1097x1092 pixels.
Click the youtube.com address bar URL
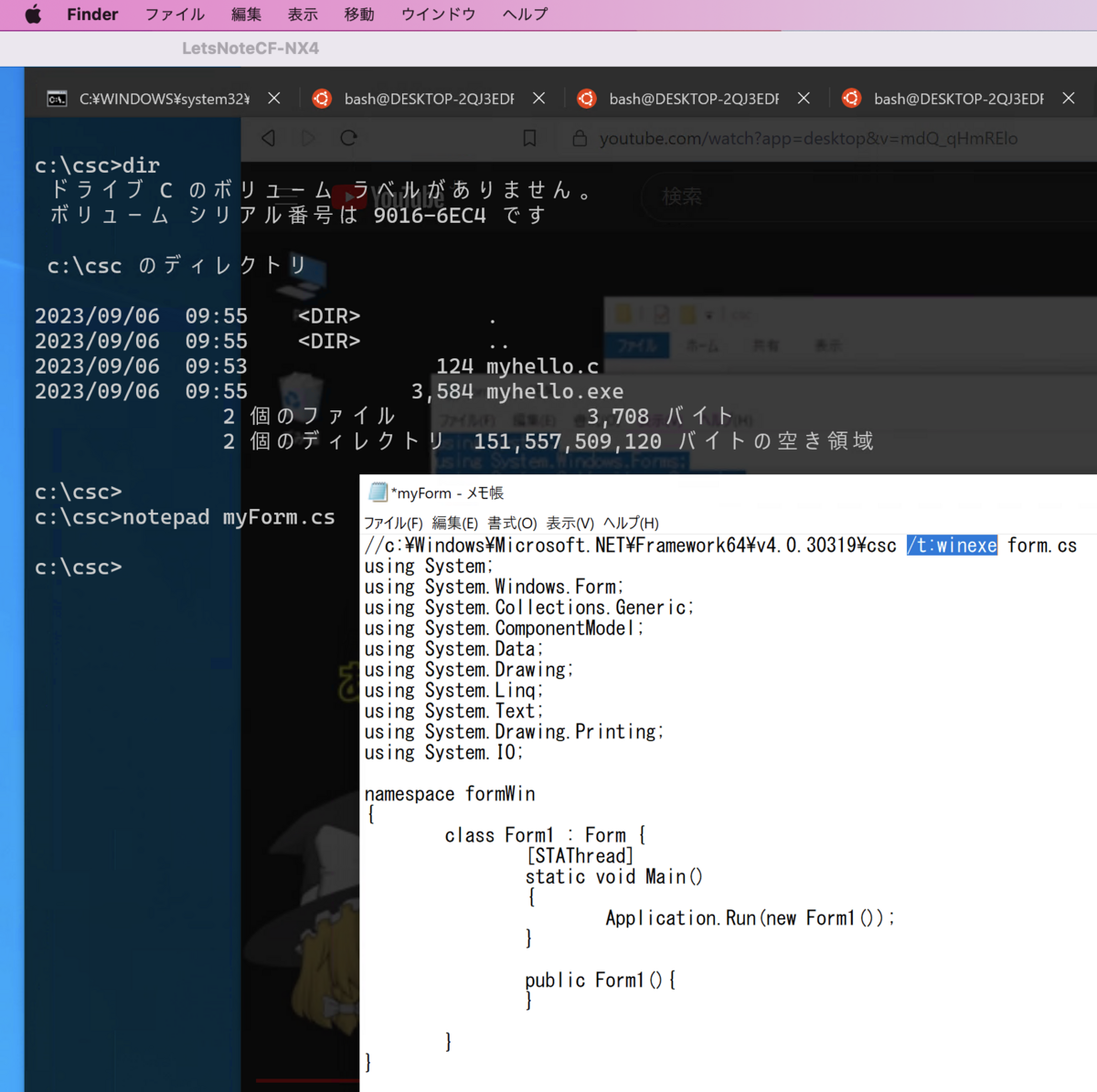[809, 138]
